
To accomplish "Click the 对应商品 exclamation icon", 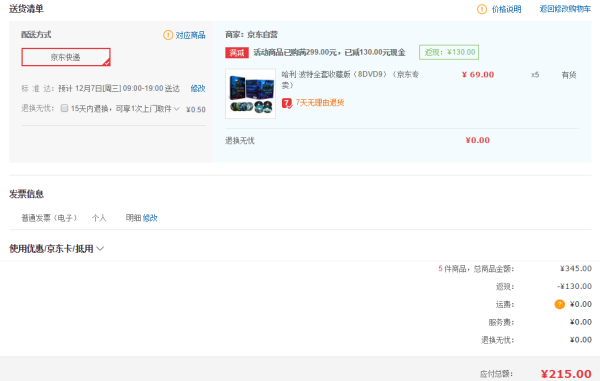I will coord(168,35).
